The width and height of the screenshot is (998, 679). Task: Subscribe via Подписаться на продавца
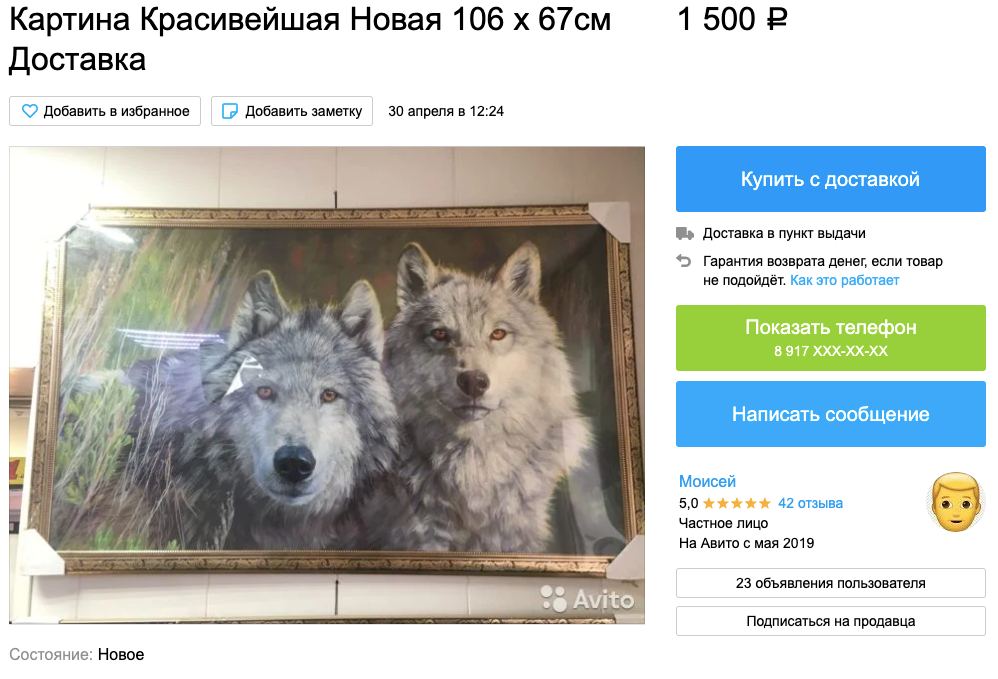pos(831,621)
